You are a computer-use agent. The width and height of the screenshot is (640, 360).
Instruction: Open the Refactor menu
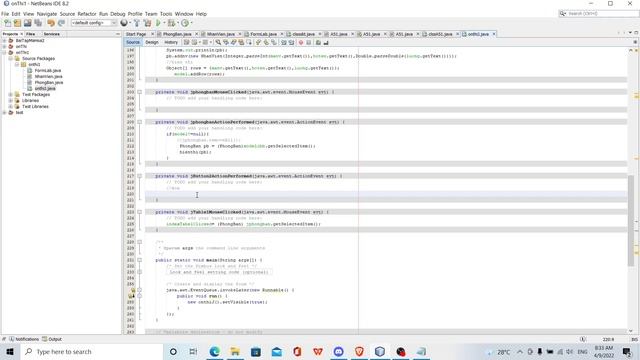pos(87,14)
